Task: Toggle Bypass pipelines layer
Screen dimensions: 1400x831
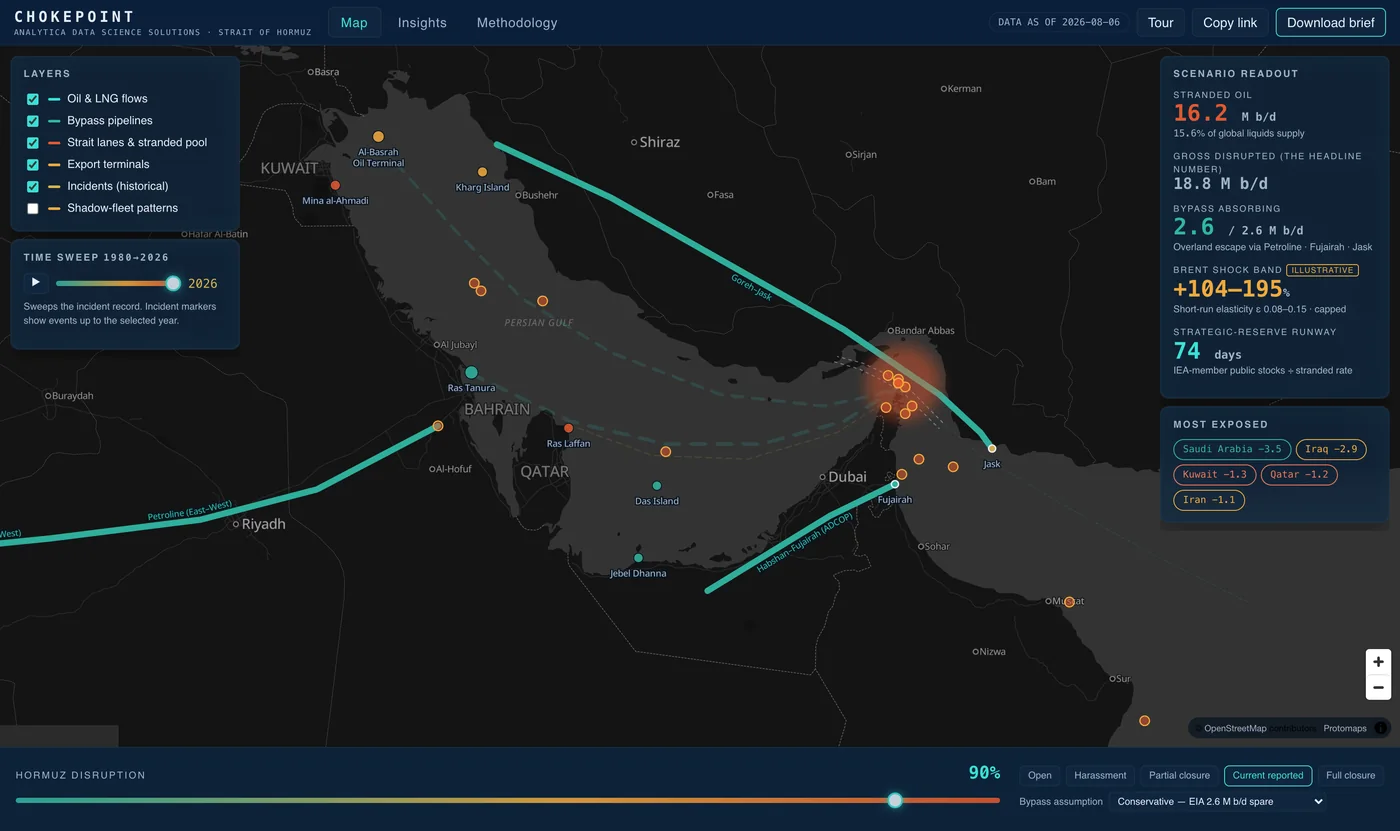Action: (33, 121)
